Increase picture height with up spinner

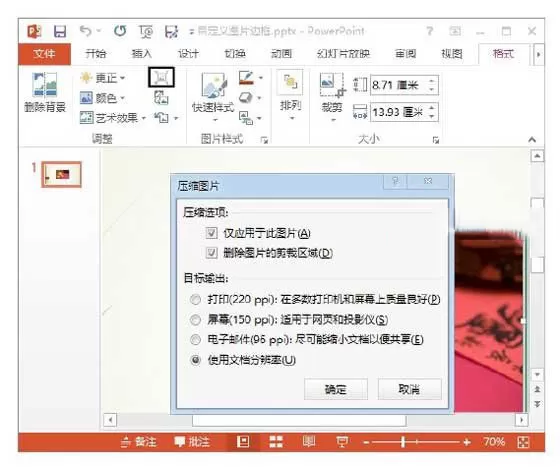click(x=432, y=80)
